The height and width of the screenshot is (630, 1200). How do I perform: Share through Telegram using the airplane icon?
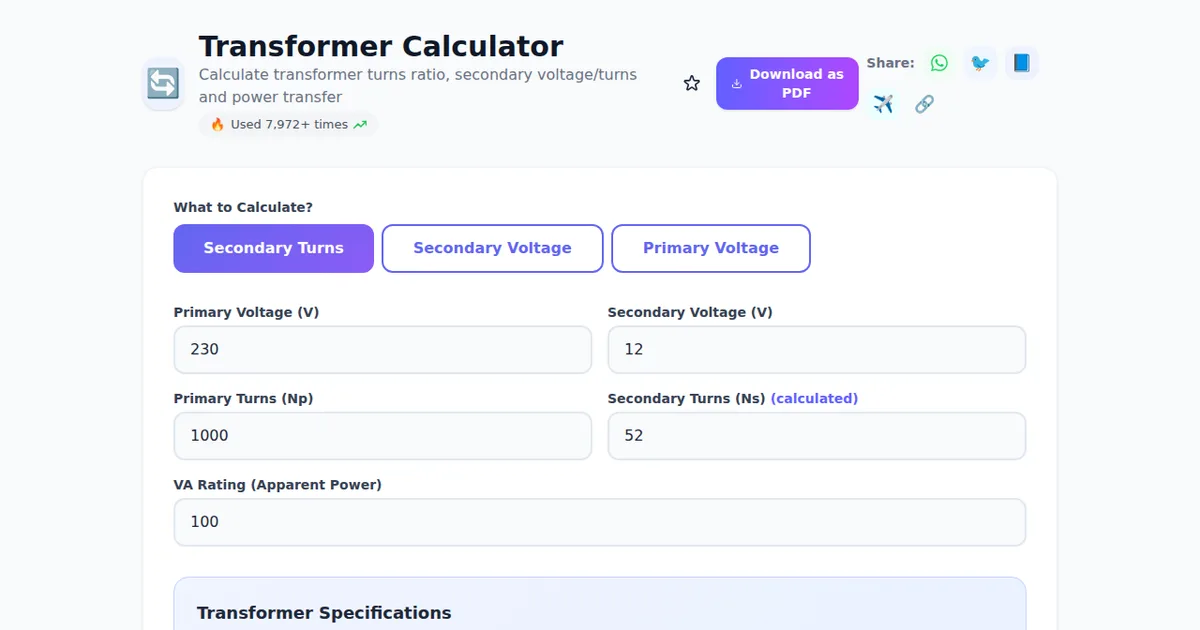click(x=883, y=103)
